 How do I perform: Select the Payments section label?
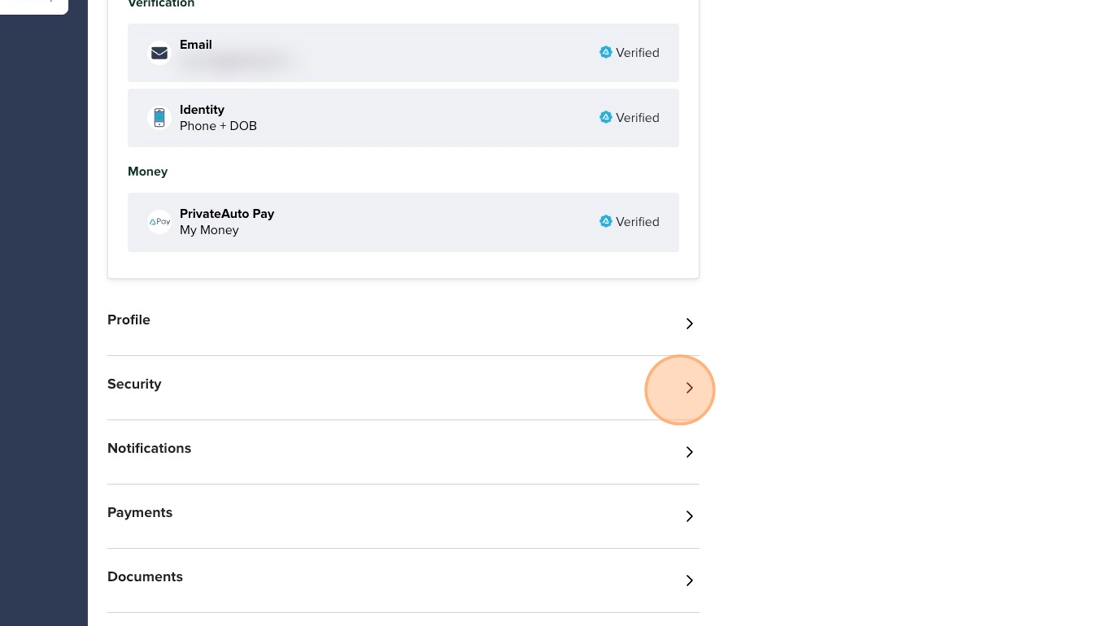tap(140, 512)
